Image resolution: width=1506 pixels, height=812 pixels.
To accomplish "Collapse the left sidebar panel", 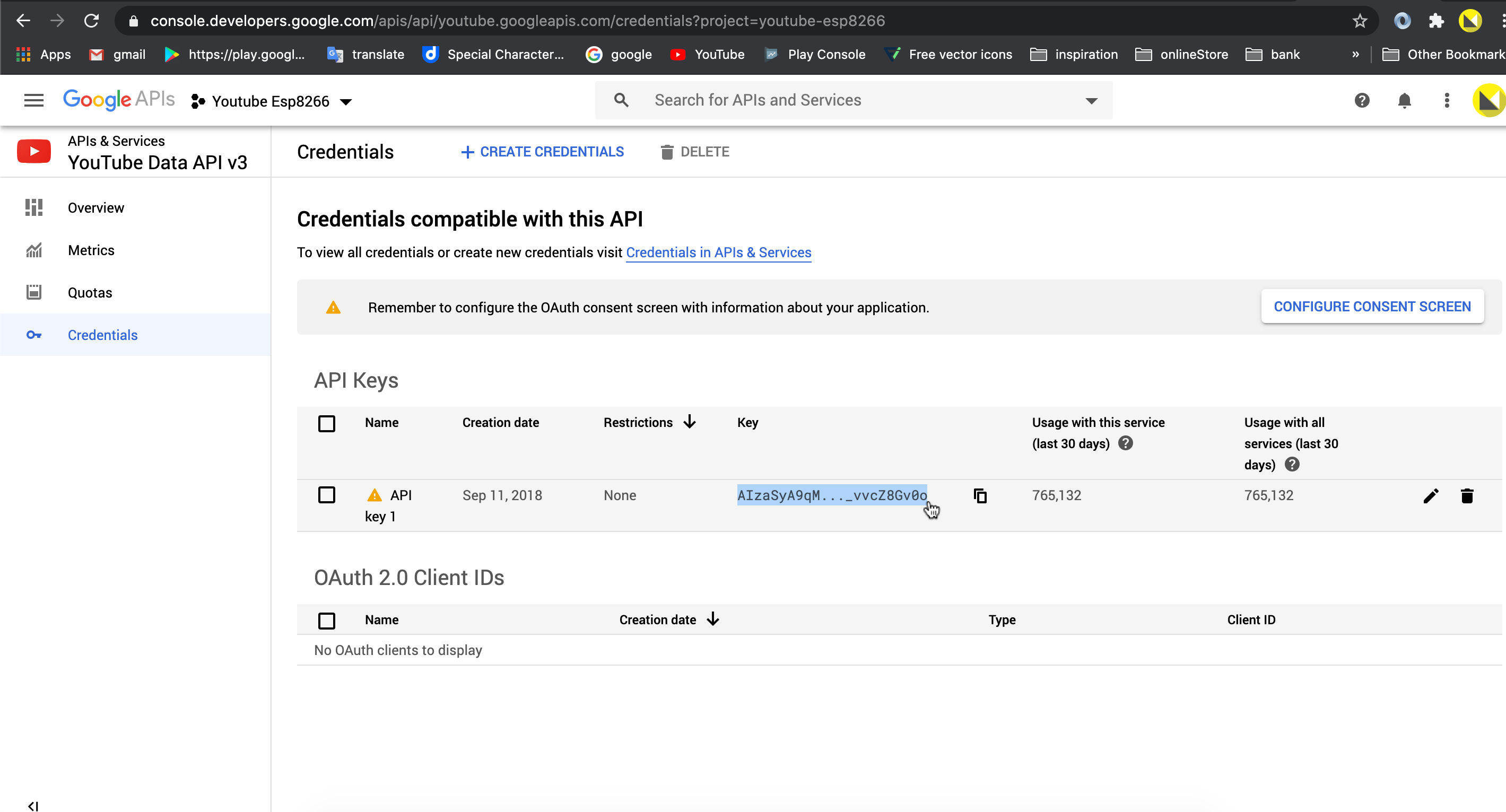I will click(33, 806).
